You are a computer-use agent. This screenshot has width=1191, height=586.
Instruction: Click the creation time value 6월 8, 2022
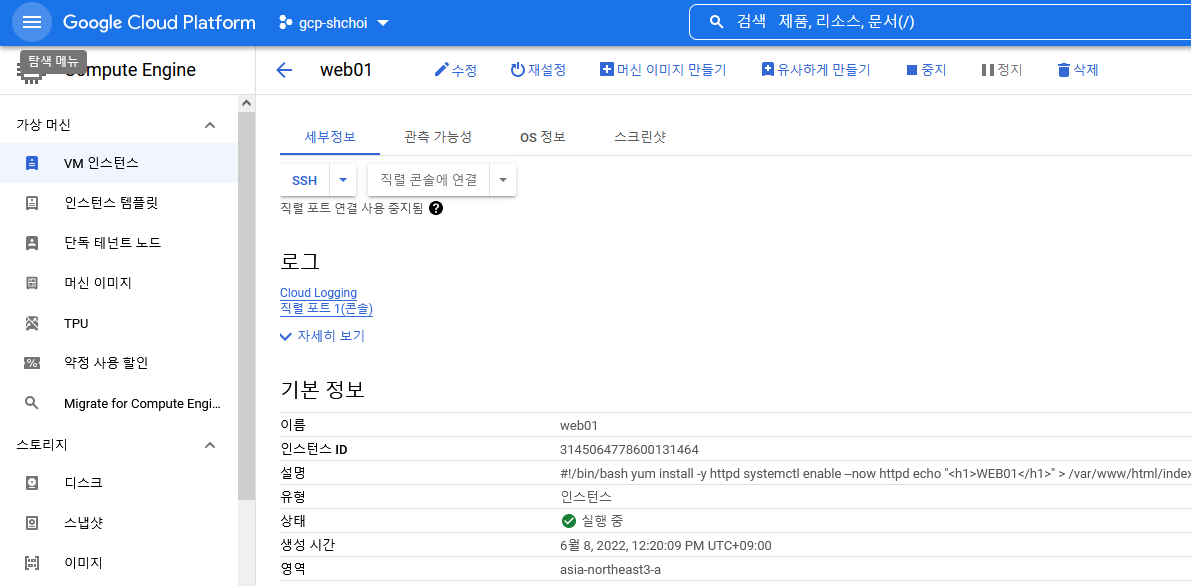pos(665,545)
